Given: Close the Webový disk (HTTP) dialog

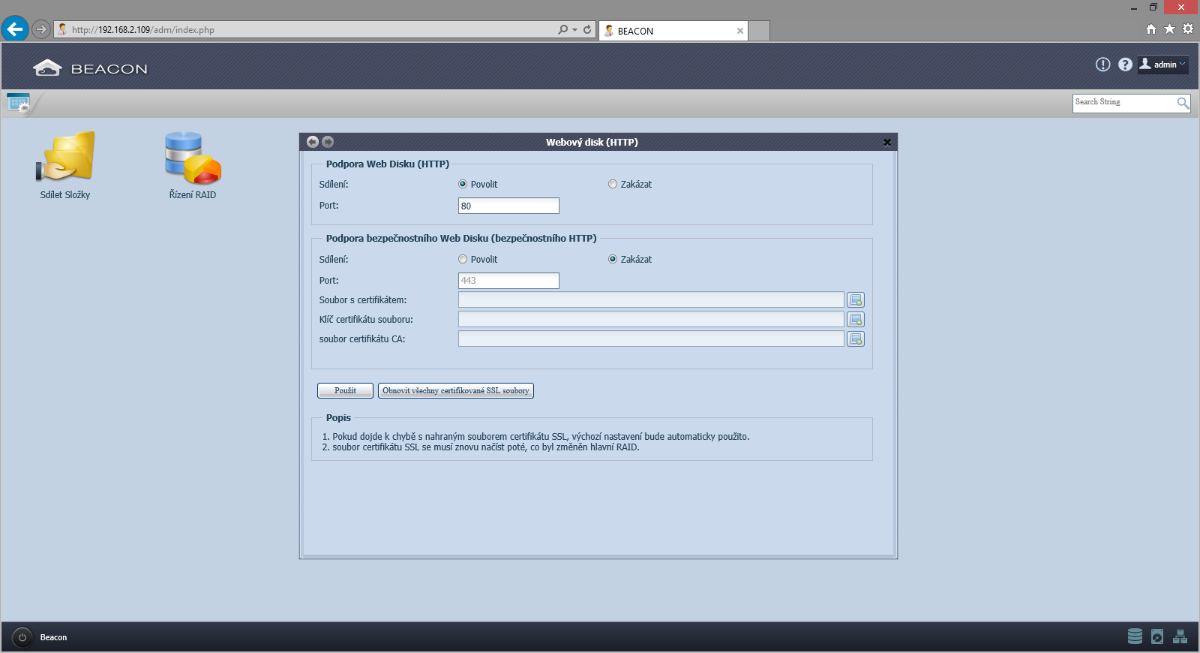Looking at the screenshot, I should coord(887,142).
